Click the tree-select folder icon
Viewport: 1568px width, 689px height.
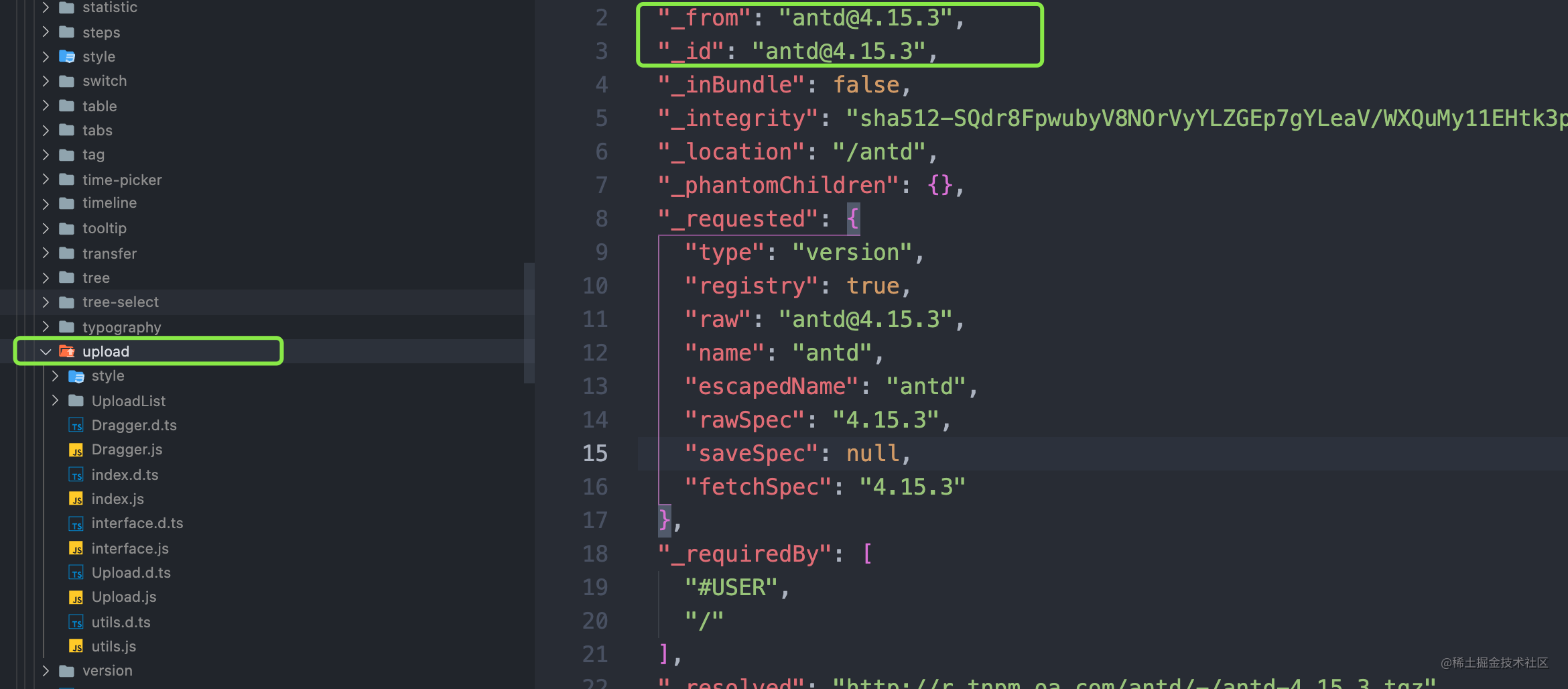tap(66, 302)
